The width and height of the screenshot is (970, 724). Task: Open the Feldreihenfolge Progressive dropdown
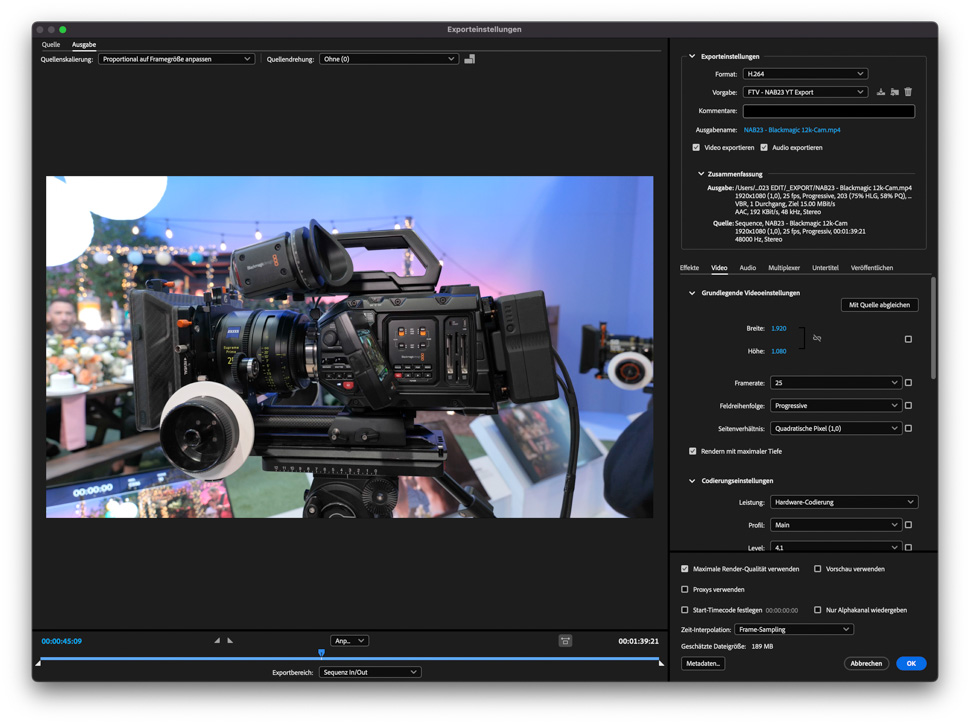pos(835,405)
